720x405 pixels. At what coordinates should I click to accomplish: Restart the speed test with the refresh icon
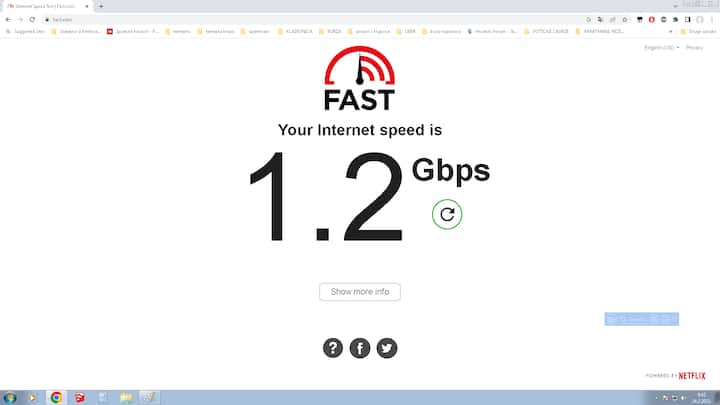point(447,214)
